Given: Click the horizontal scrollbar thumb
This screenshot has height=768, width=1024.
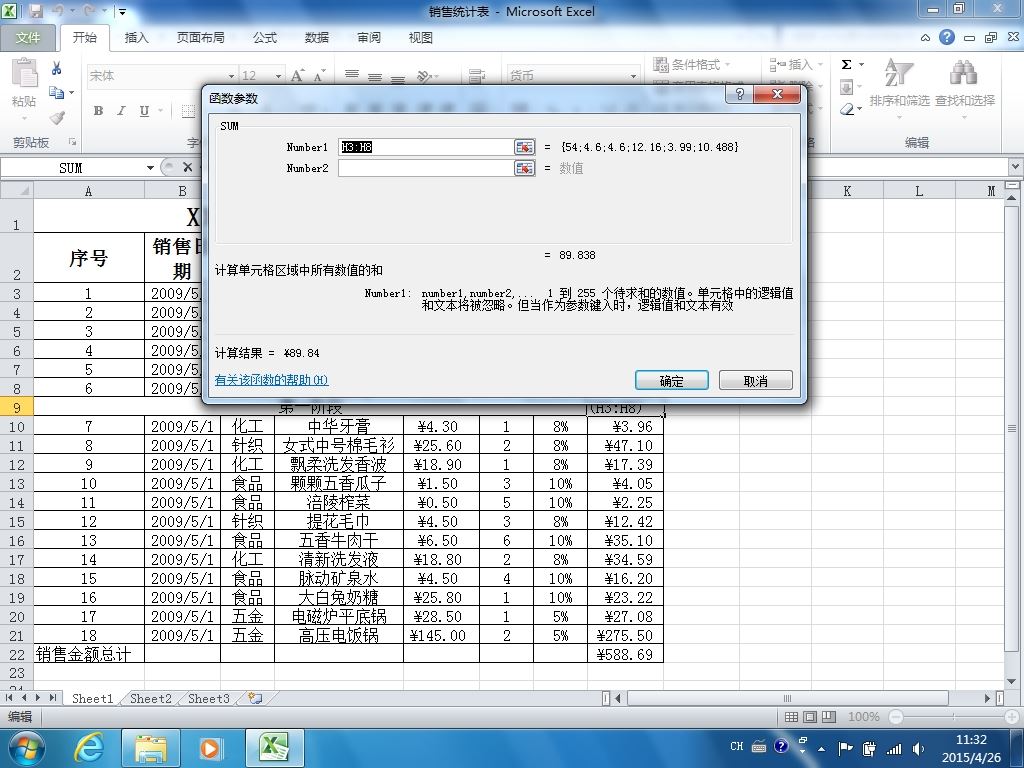Looking at the screenshot, I should (x=787, y=698).
